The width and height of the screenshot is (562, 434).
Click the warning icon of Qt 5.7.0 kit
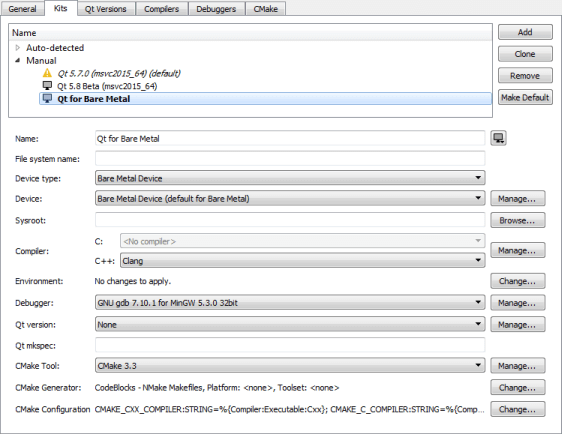point(47,73)
